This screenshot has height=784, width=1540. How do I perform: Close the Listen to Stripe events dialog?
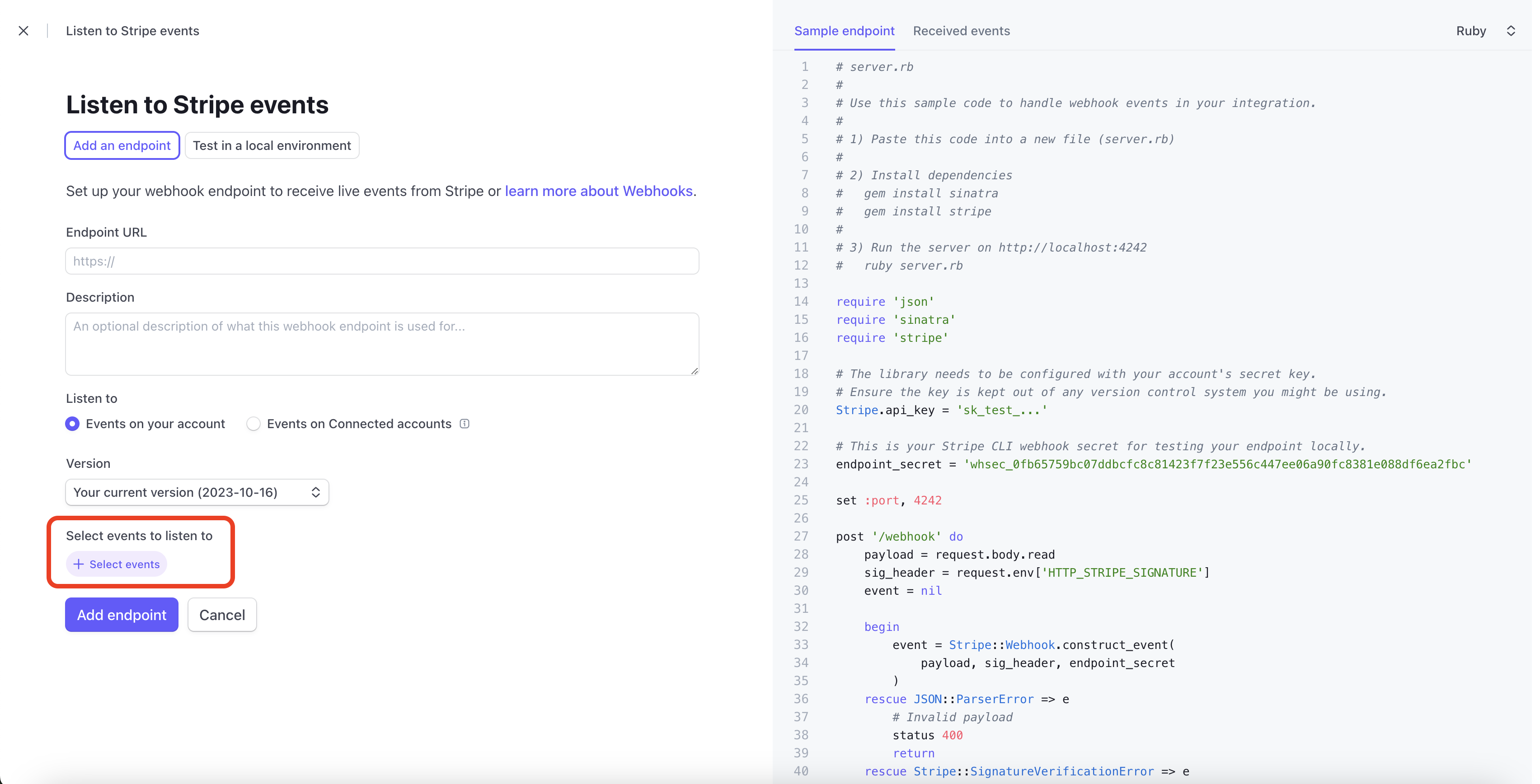[23, 30]
